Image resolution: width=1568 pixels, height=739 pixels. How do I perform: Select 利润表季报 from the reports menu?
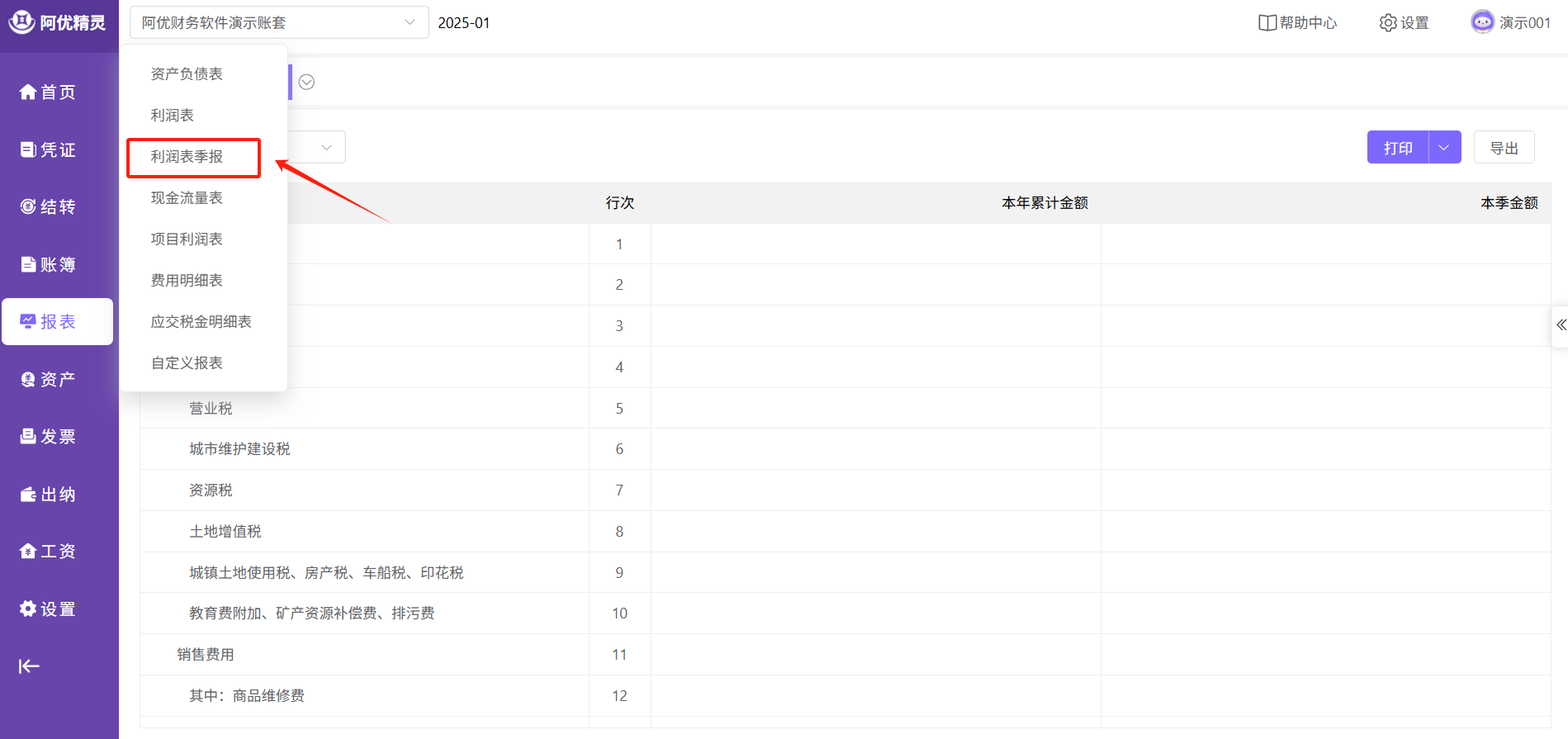tap(187, 157)
